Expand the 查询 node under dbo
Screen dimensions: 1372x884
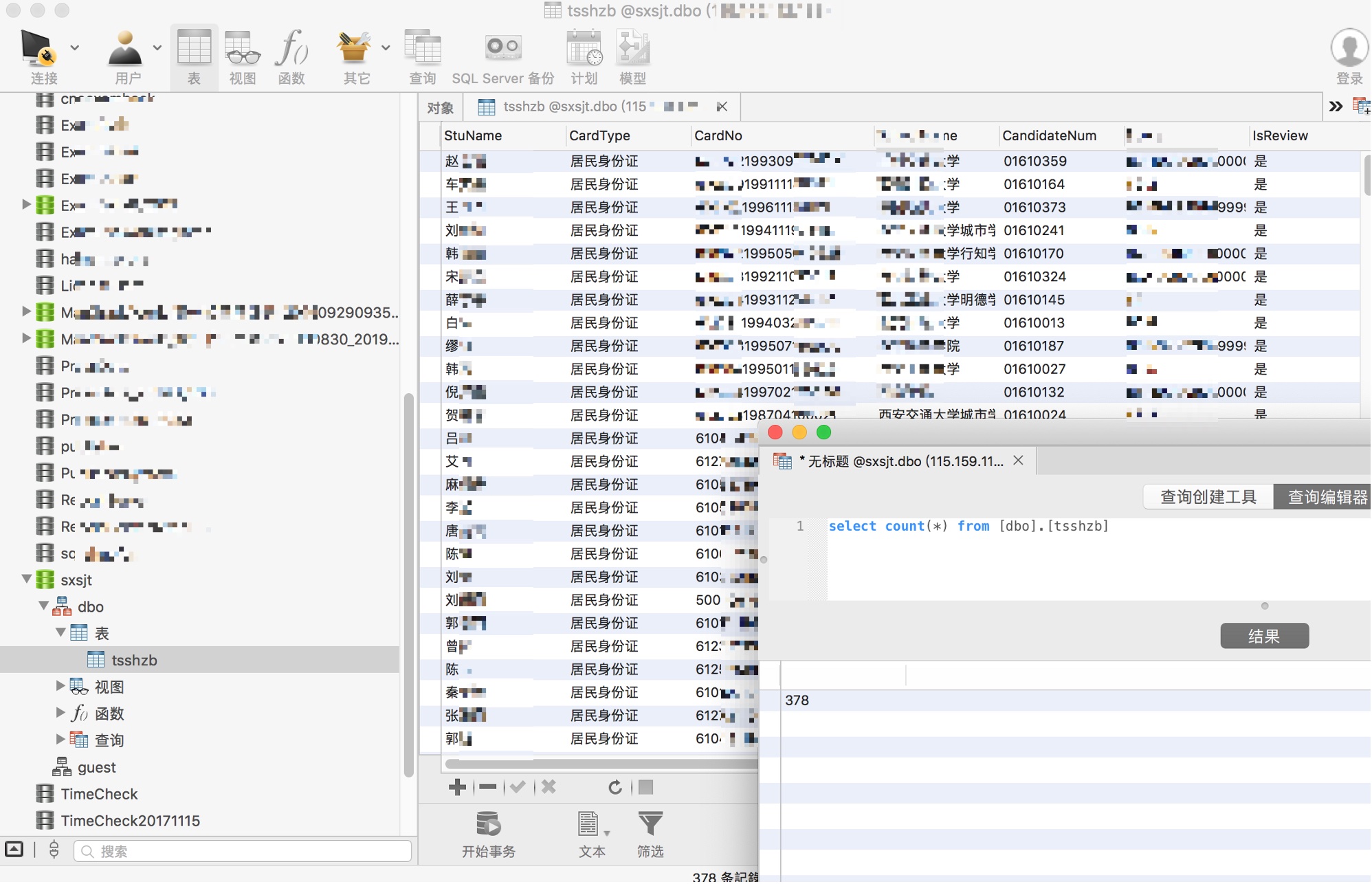tap(60, 739)
